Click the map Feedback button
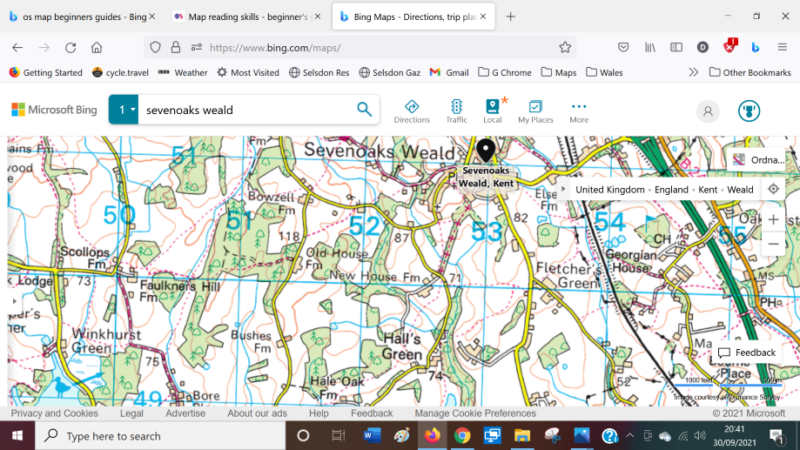The image size is (800, 450). [747, 352]
